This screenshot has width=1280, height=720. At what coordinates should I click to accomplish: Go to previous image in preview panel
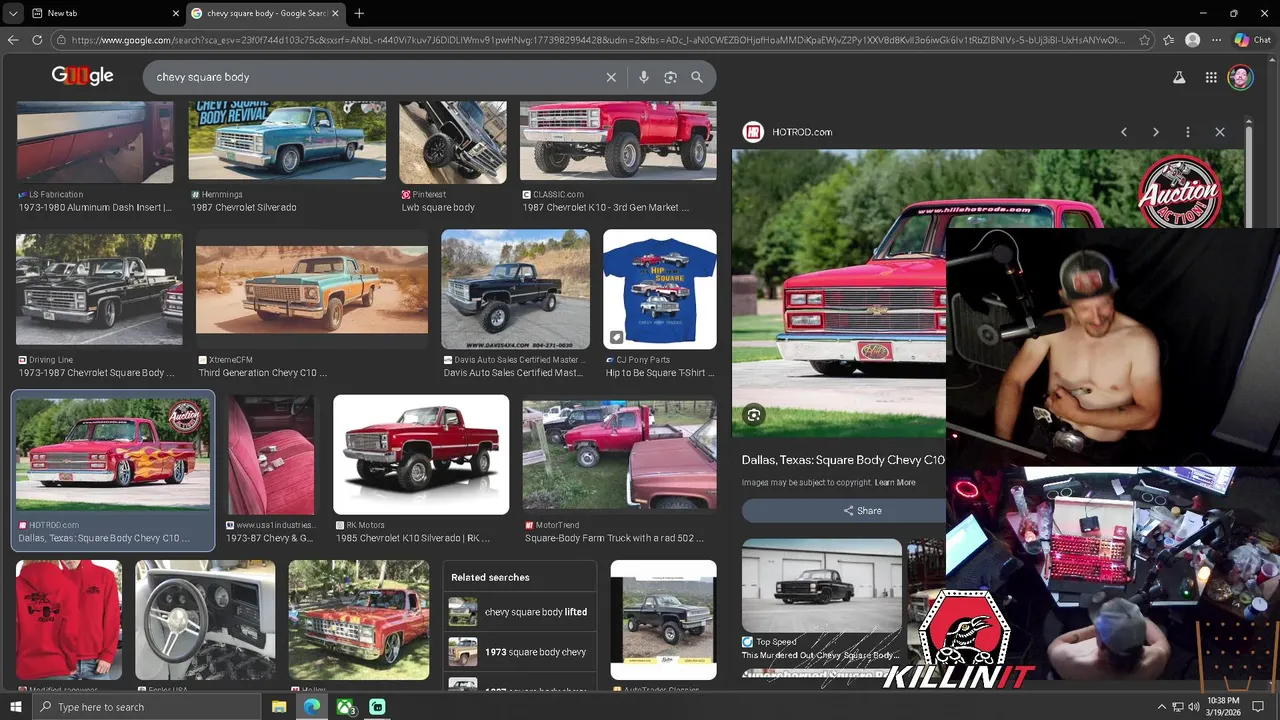(x=1124, y=132)
